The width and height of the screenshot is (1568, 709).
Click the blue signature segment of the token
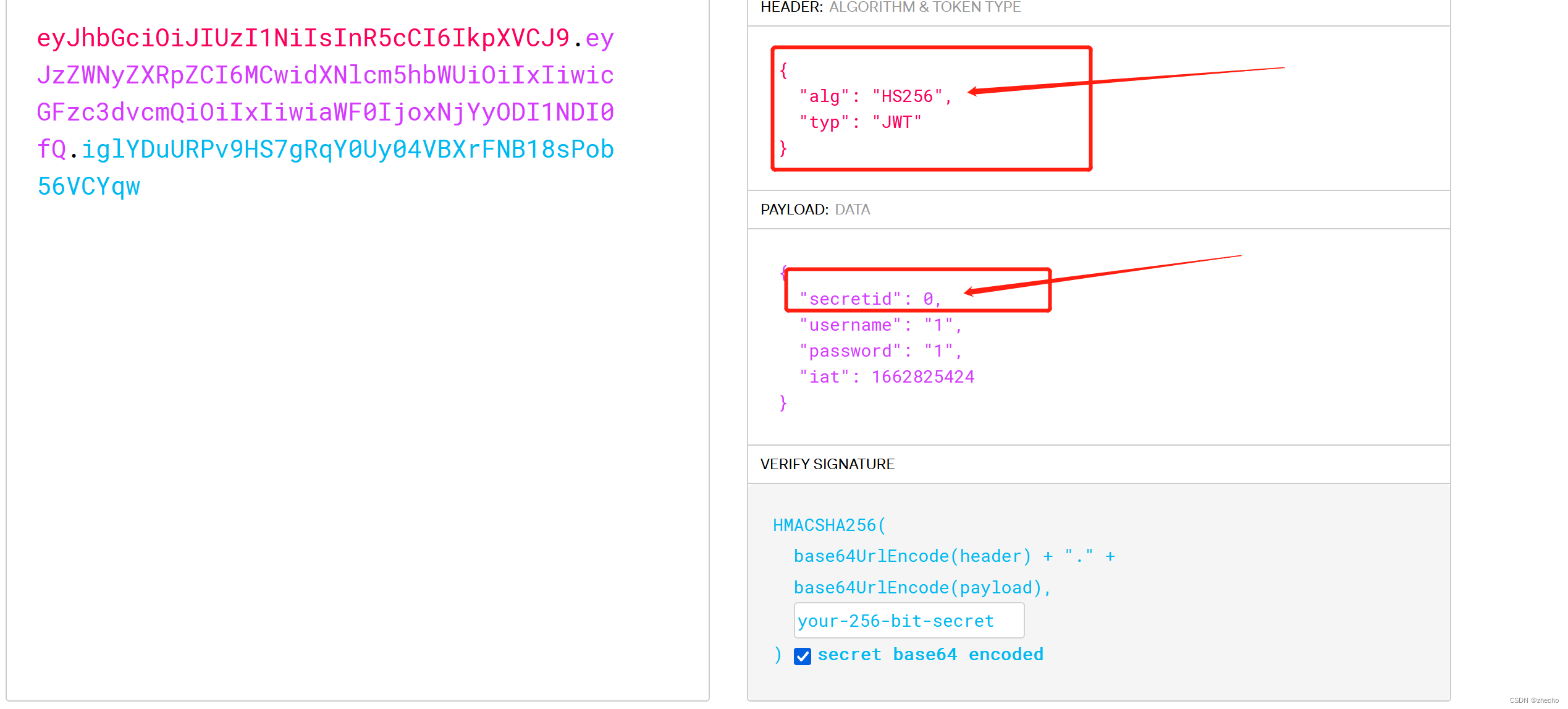[x=347, y=150]
